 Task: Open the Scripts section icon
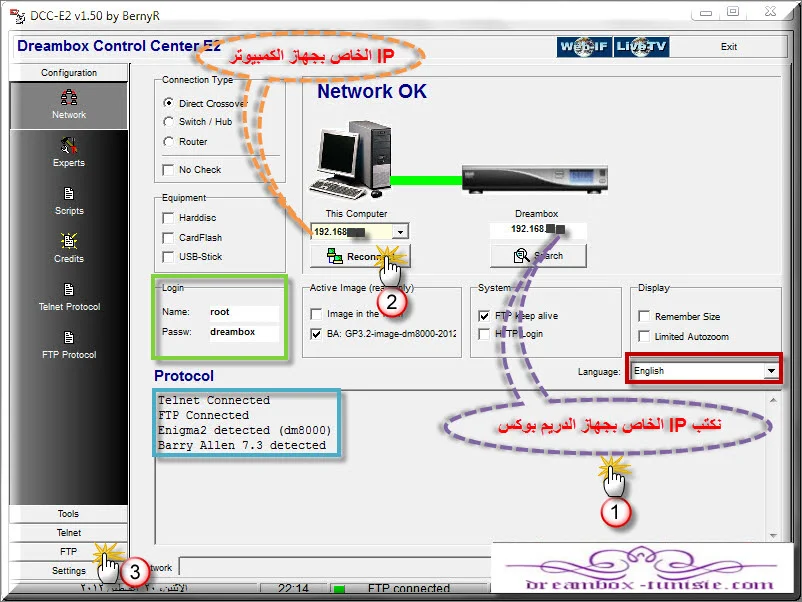click(x=69, y=193)
